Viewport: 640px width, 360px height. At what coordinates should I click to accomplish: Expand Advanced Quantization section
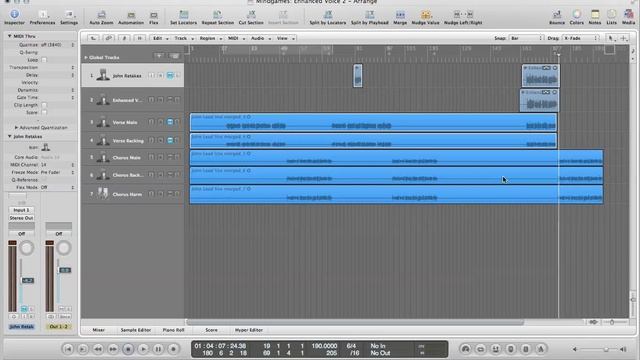(16, 127)
